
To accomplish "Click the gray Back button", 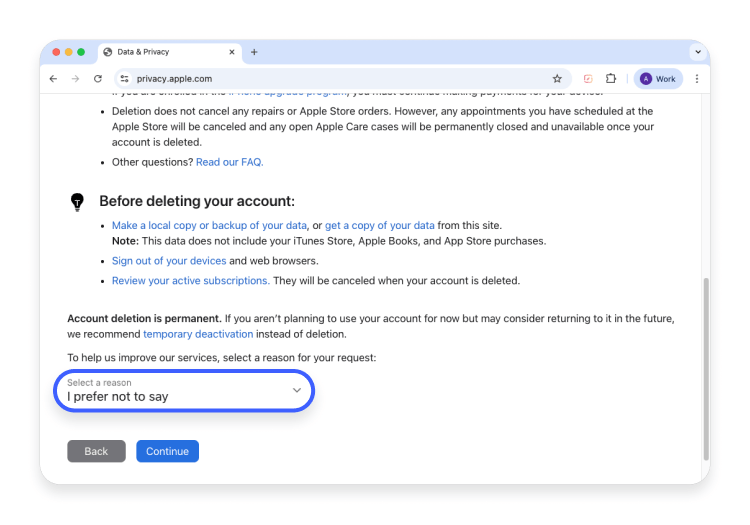I will click(96, 451).
